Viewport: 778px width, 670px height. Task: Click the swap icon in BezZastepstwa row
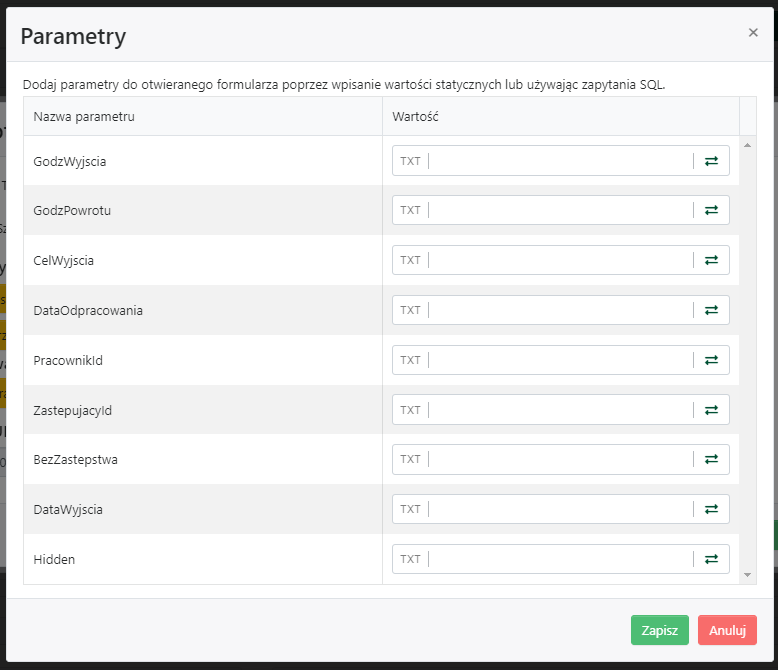click(x=711, y=459)
